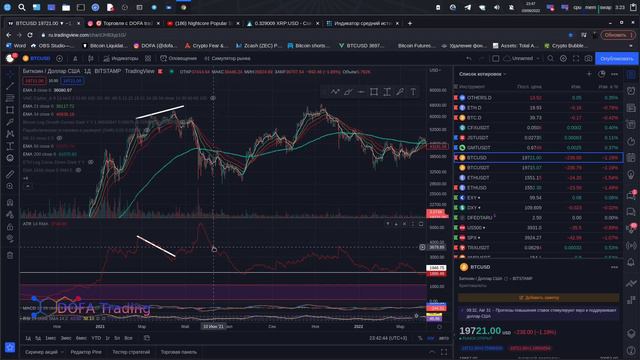Toggle visibility eye of MA 10 indicator

(59, 138)
